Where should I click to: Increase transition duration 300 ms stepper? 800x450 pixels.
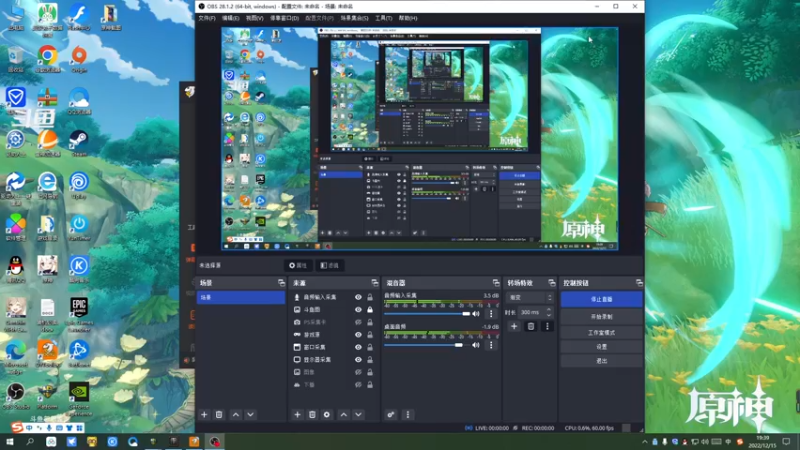point(549,309)
